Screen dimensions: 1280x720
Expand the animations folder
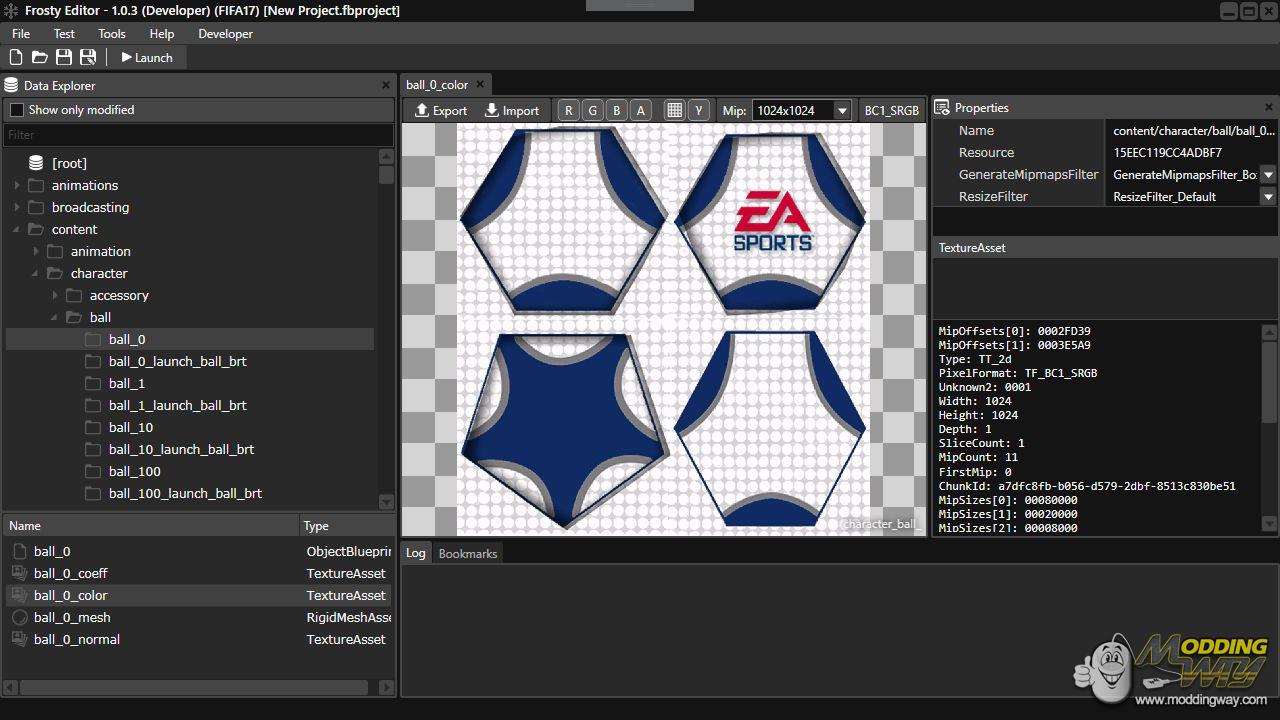point(17,186)
